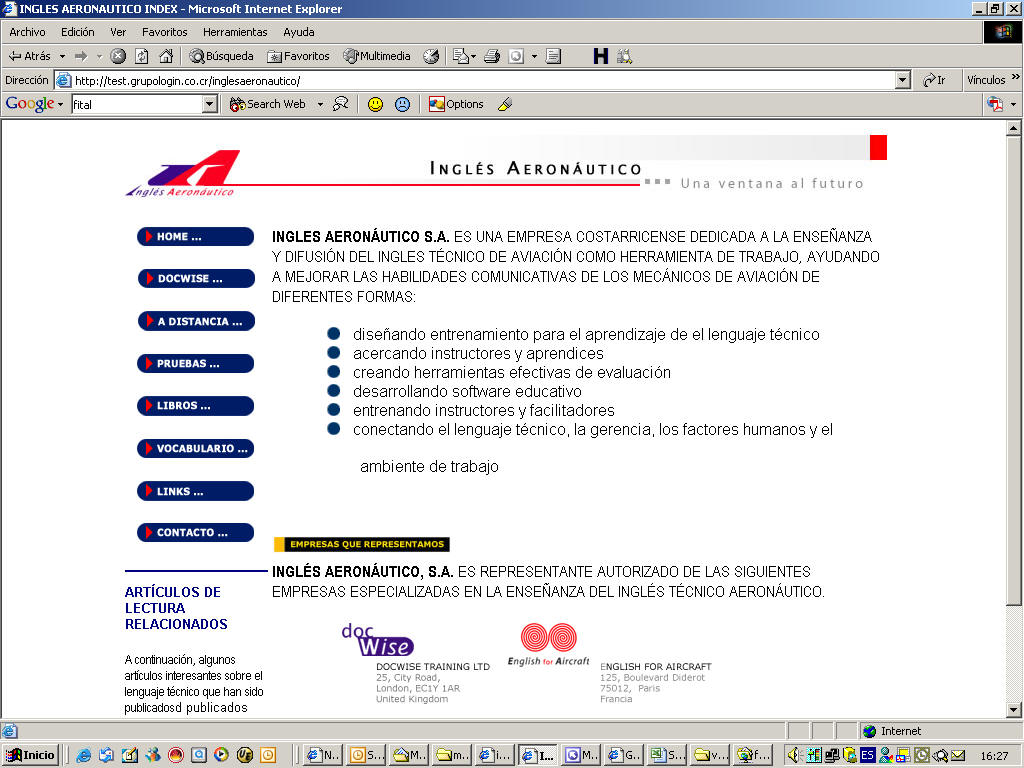This screenshot has width=1024, height=768.
Task: Click the bold H toolbar icon
Action: point(600,56)
